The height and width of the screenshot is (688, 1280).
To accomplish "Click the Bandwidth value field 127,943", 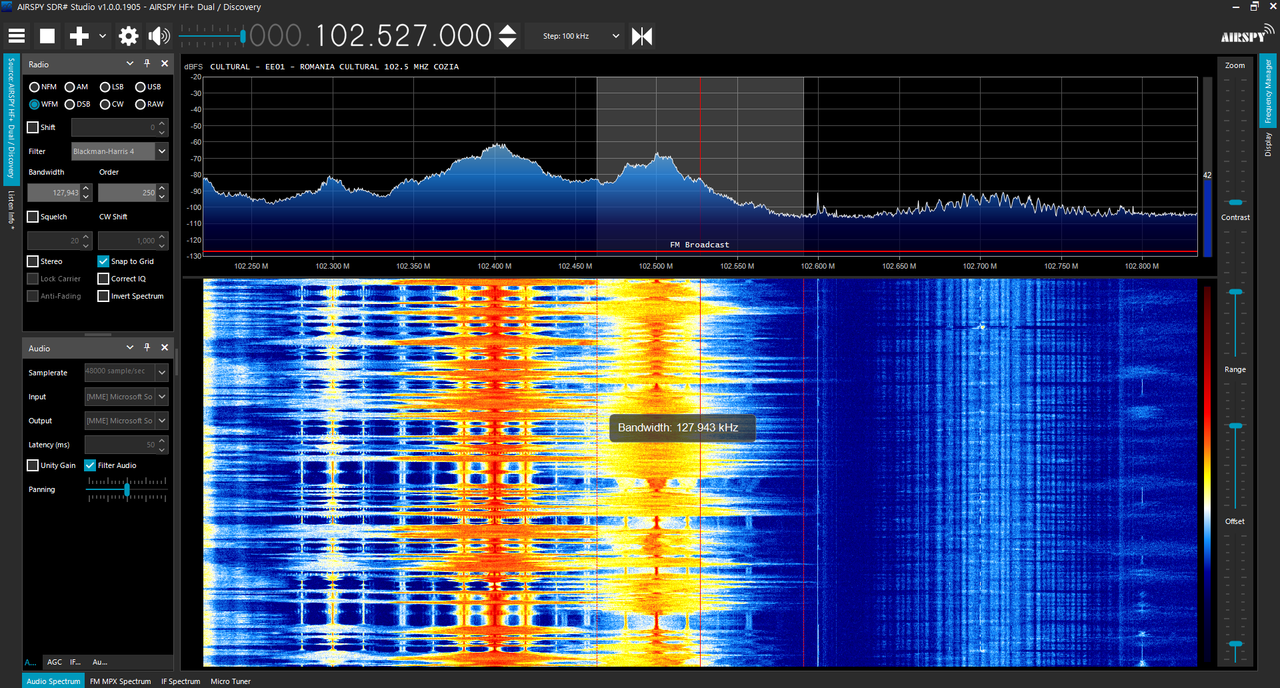I will tap(54, 192).
